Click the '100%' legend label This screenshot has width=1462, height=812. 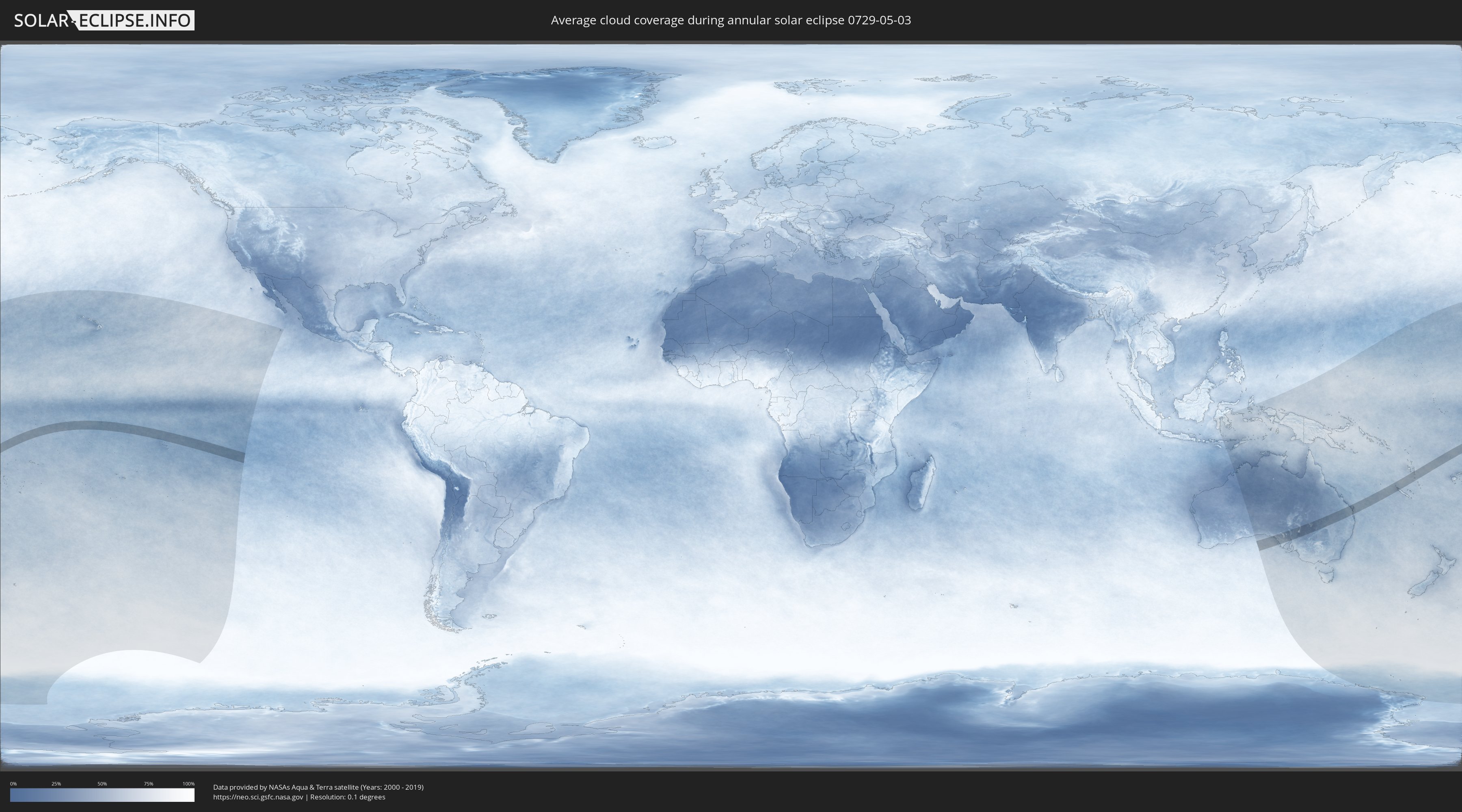coord(188,784)
